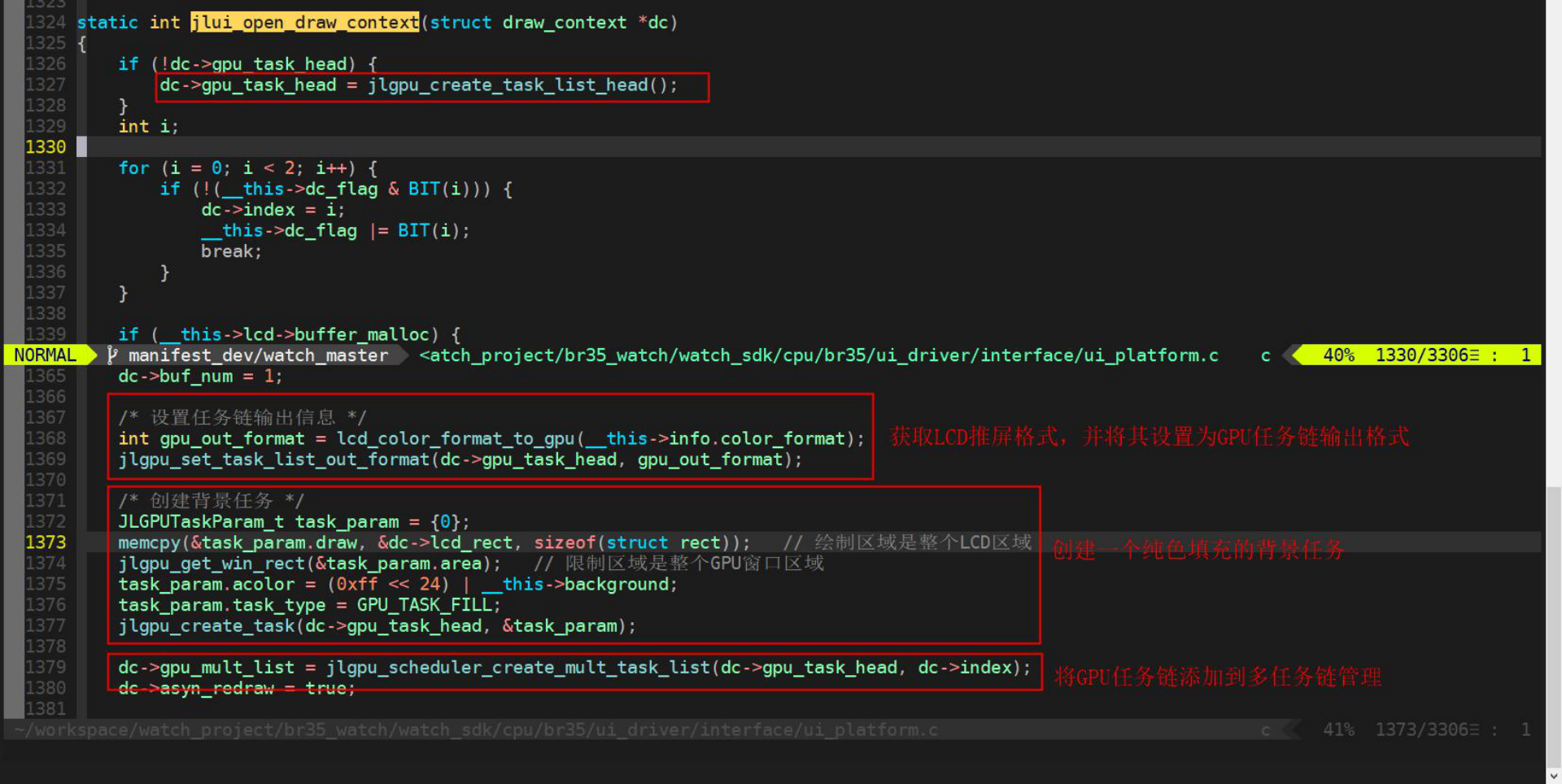Click the scrollbar down arrow
The height and width of the screenshot is (784, 1562).
(1554, 775)
